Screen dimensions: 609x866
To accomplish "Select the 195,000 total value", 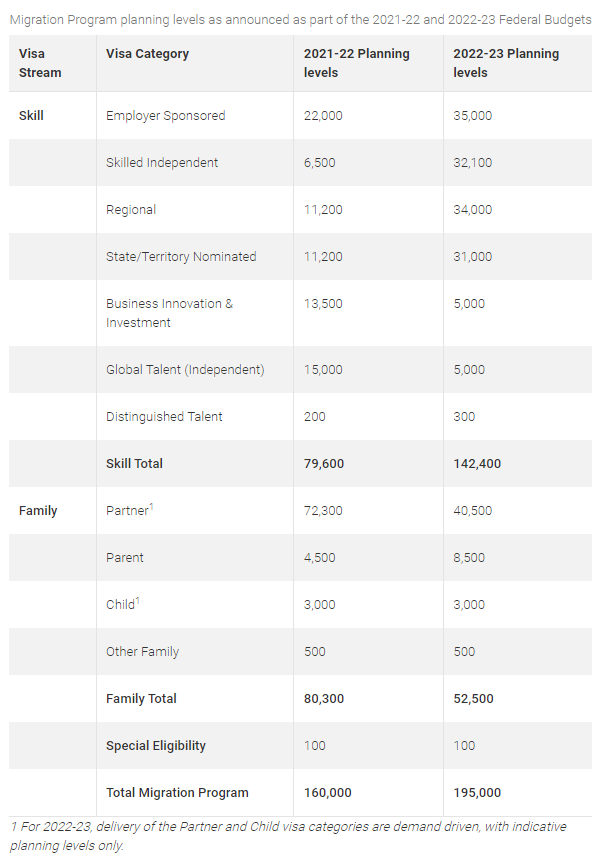I will pyautogui.click(x=477, y=793).
